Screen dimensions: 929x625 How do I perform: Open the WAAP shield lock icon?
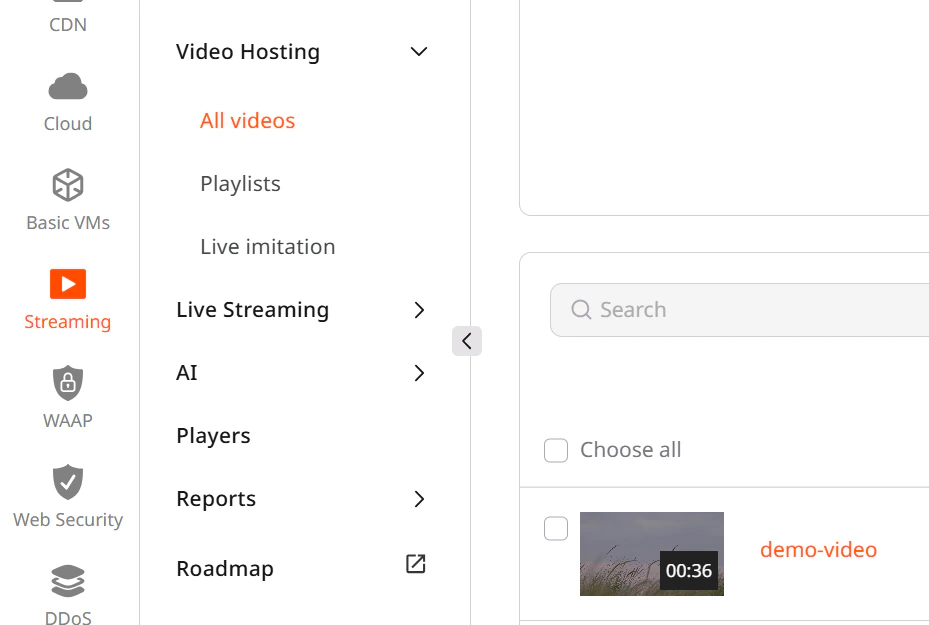(68, 383)
